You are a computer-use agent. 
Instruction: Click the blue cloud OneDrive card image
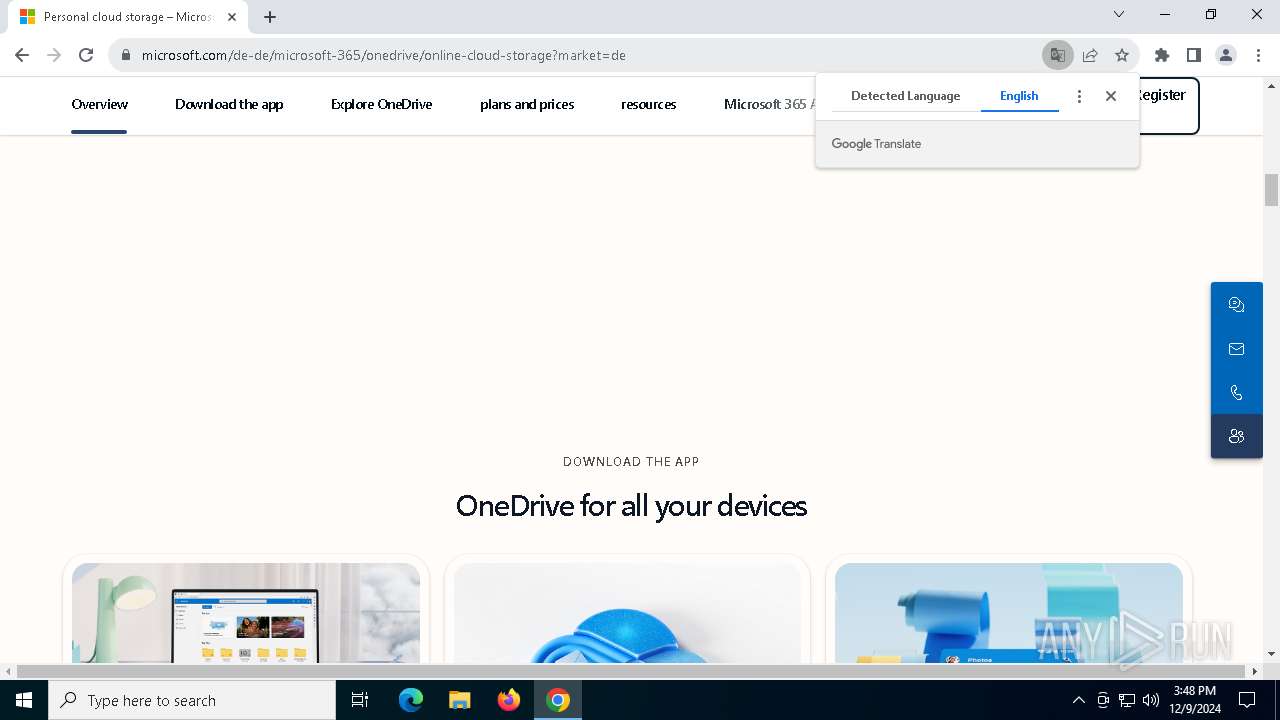627,612
